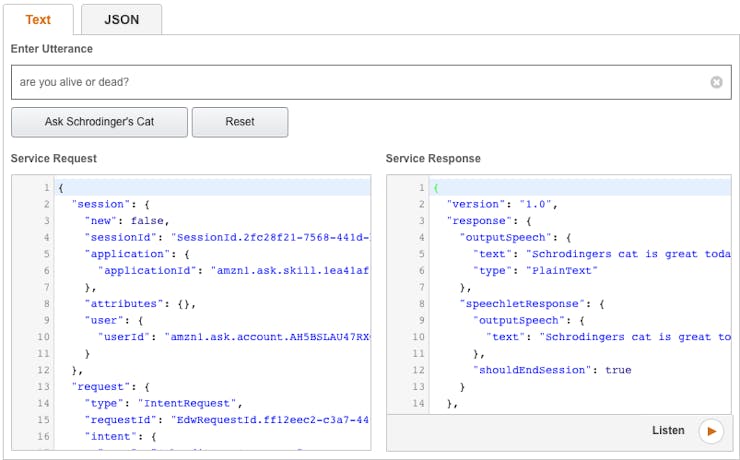Viewport: 740px width, 460px height.
Task: Click line number 1 in Service Request gutter
Action: (47, 188)
